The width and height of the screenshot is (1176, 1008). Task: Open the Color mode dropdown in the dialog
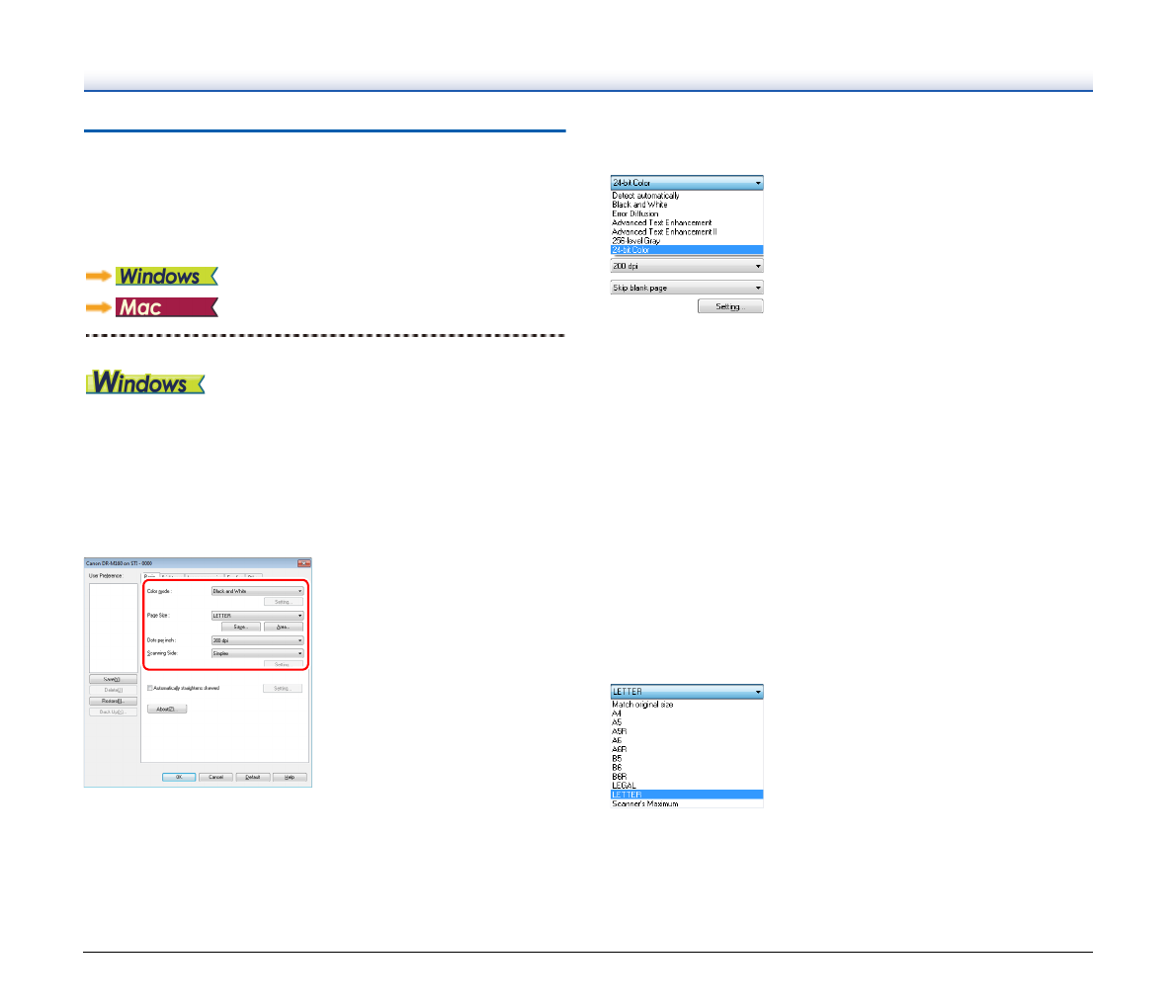[257, 591]
